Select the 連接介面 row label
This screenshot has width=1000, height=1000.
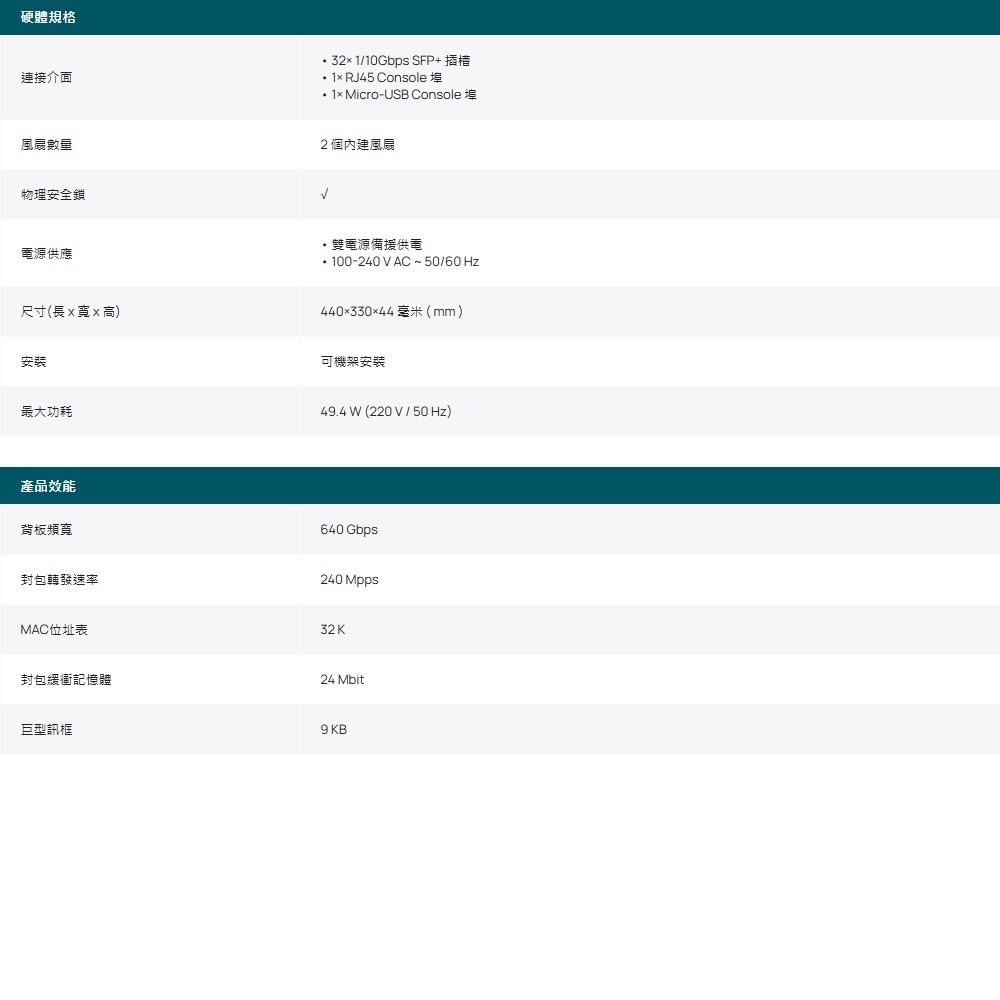[47, 77]
